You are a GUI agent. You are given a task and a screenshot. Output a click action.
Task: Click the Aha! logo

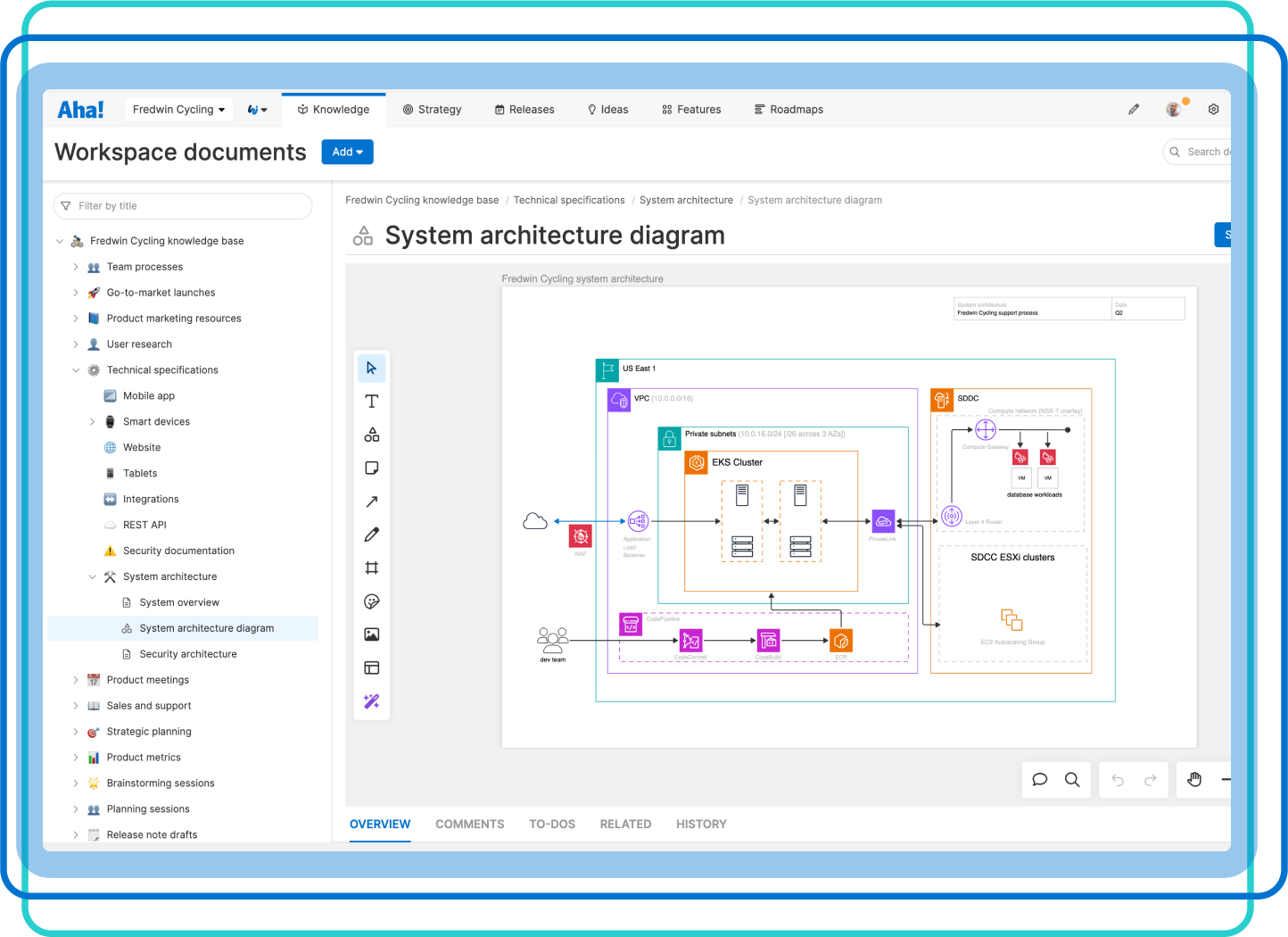(x=80, y=110)
